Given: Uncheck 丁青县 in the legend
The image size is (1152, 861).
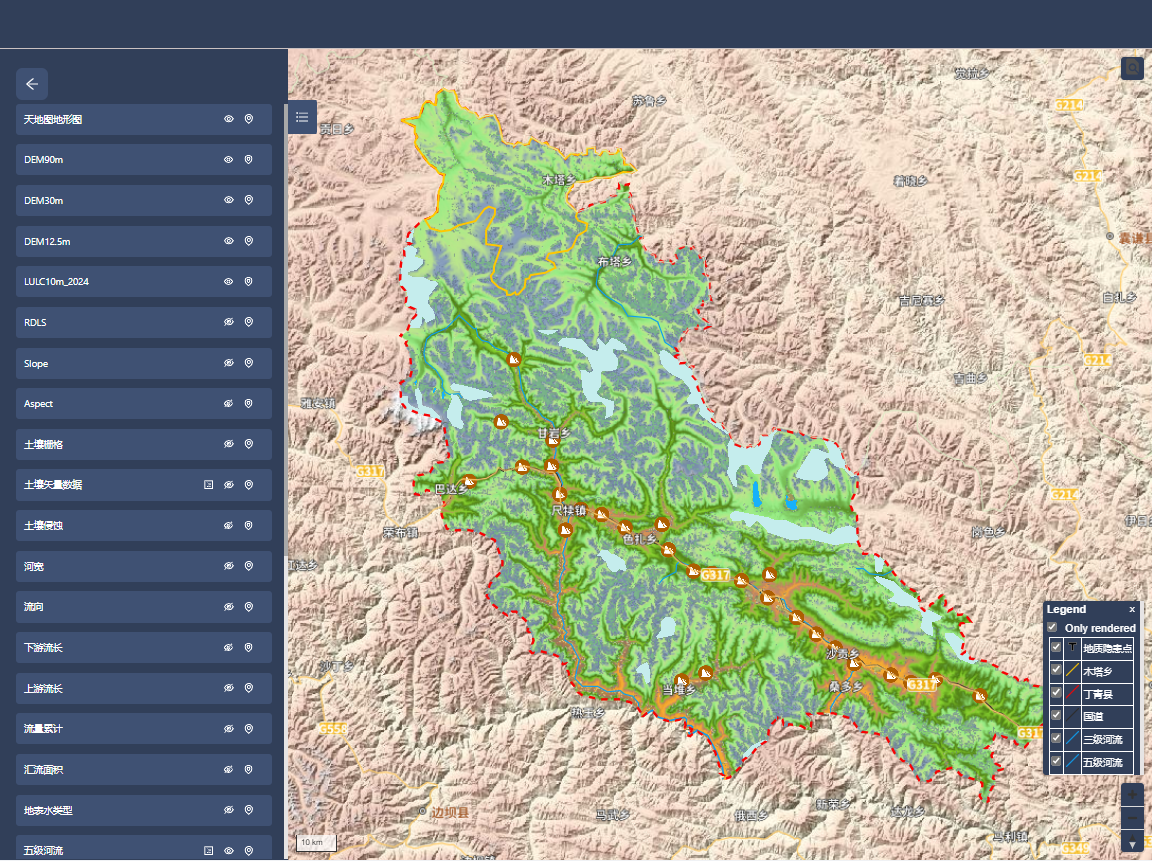Looking at the screenshot, I should (1057, 693).
